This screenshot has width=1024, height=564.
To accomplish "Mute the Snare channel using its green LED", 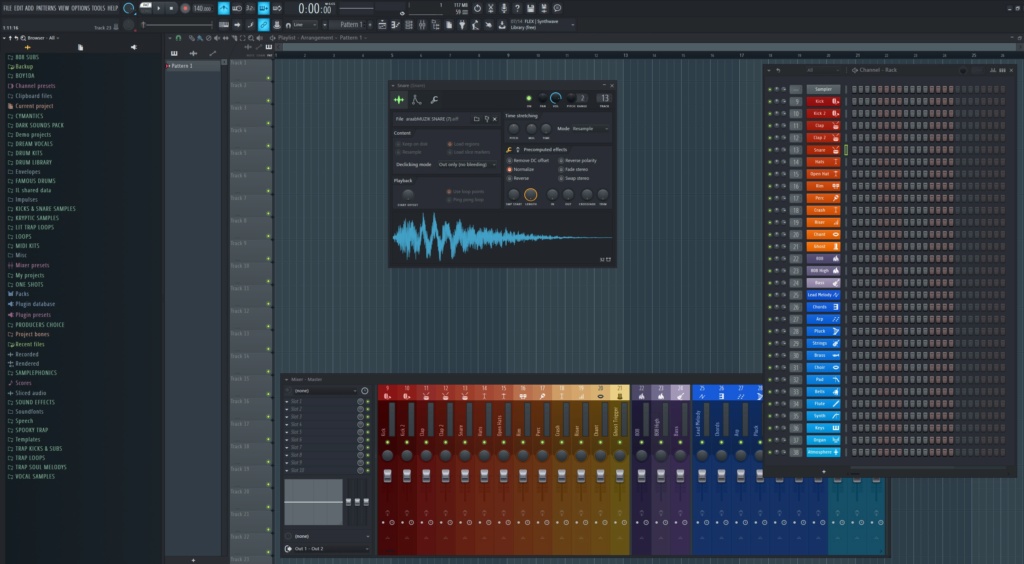I will click(x=770, y=150).
